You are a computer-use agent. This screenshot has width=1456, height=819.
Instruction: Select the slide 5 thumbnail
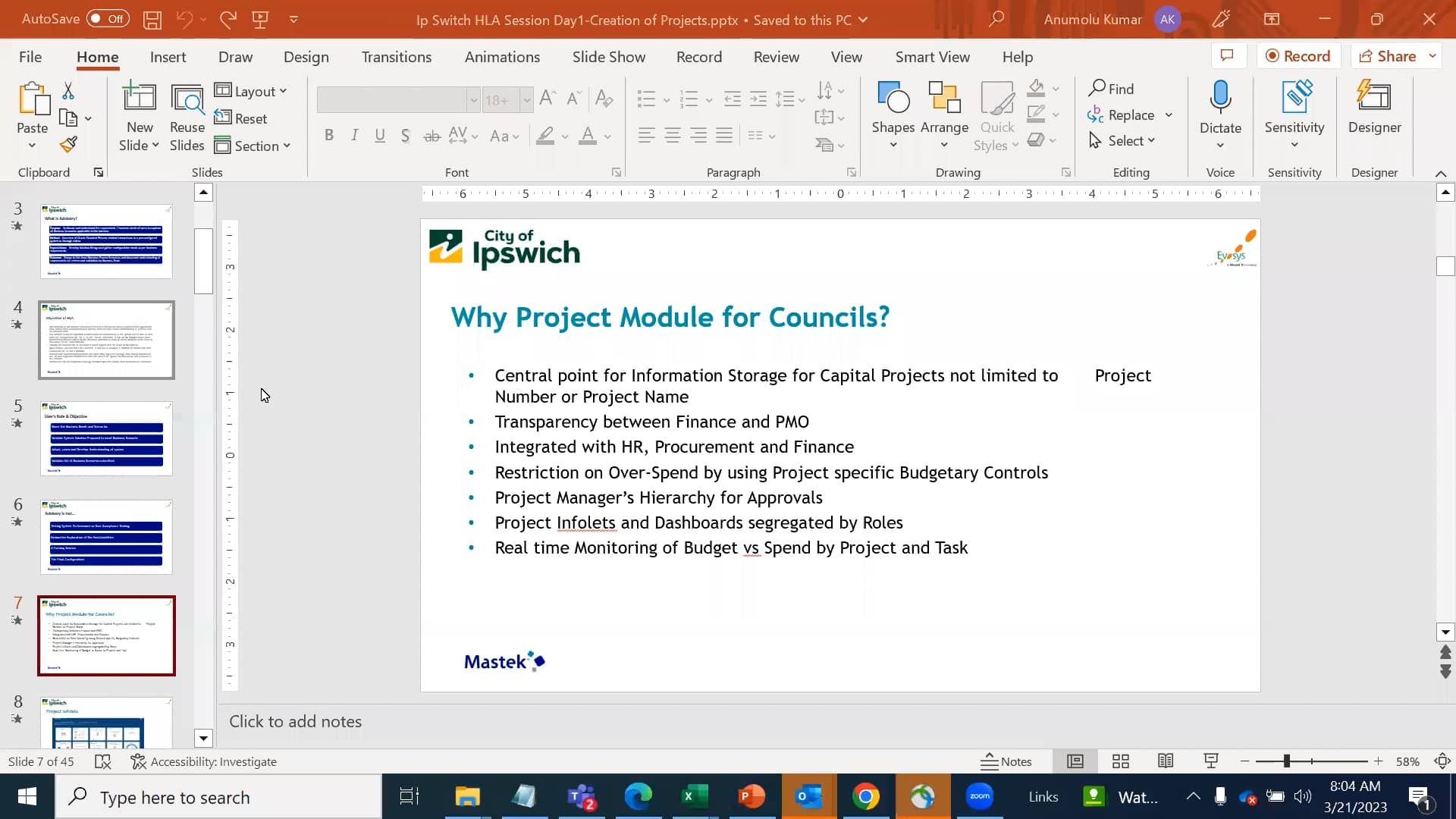tap(106, 438)
